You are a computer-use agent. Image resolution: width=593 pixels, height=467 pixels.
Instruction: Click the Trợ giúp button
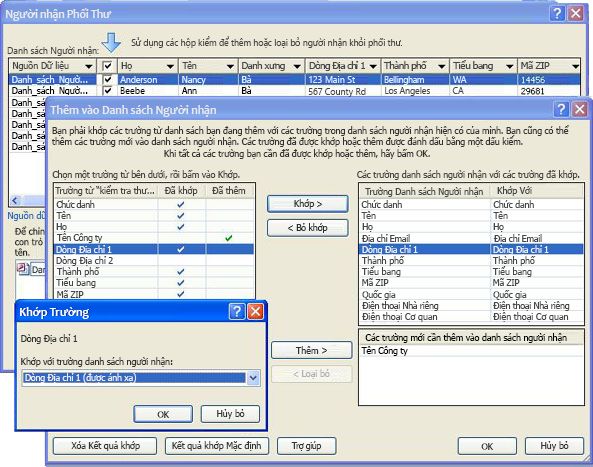306,446
